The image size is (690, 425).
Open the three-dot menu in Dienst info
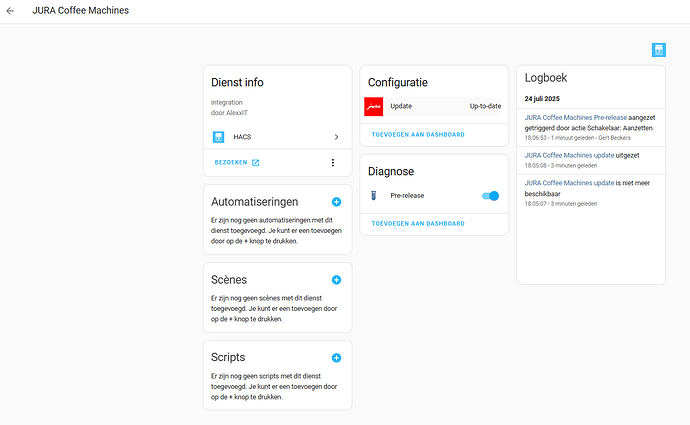coord(333,162)
